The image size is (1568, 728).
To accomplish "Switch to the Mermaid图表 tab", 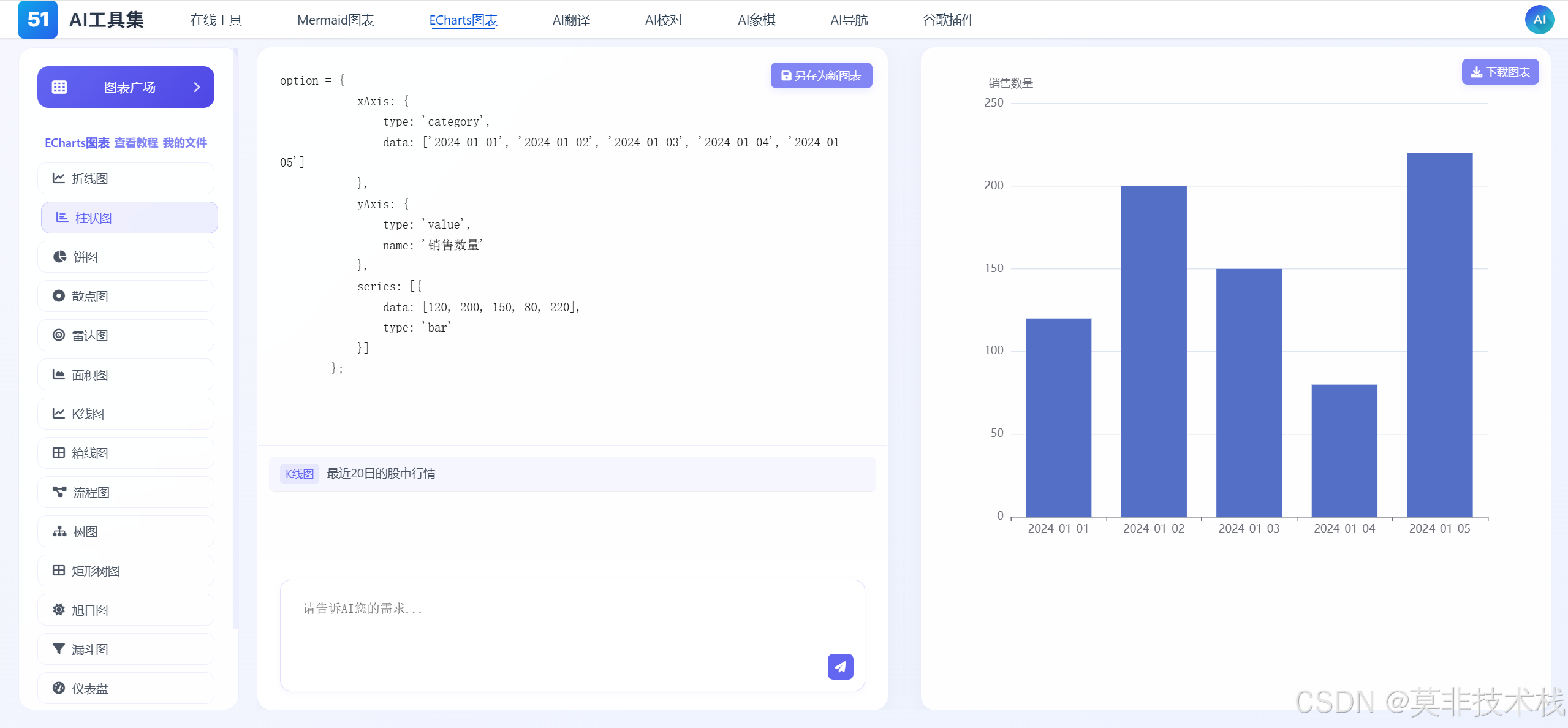I will click(x=335, y=20).
